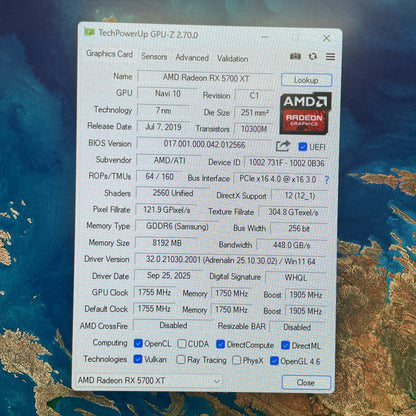Click the Bus Interface value PCIe x16 4.0
The image size is (416, 416).
coord(278,179)
